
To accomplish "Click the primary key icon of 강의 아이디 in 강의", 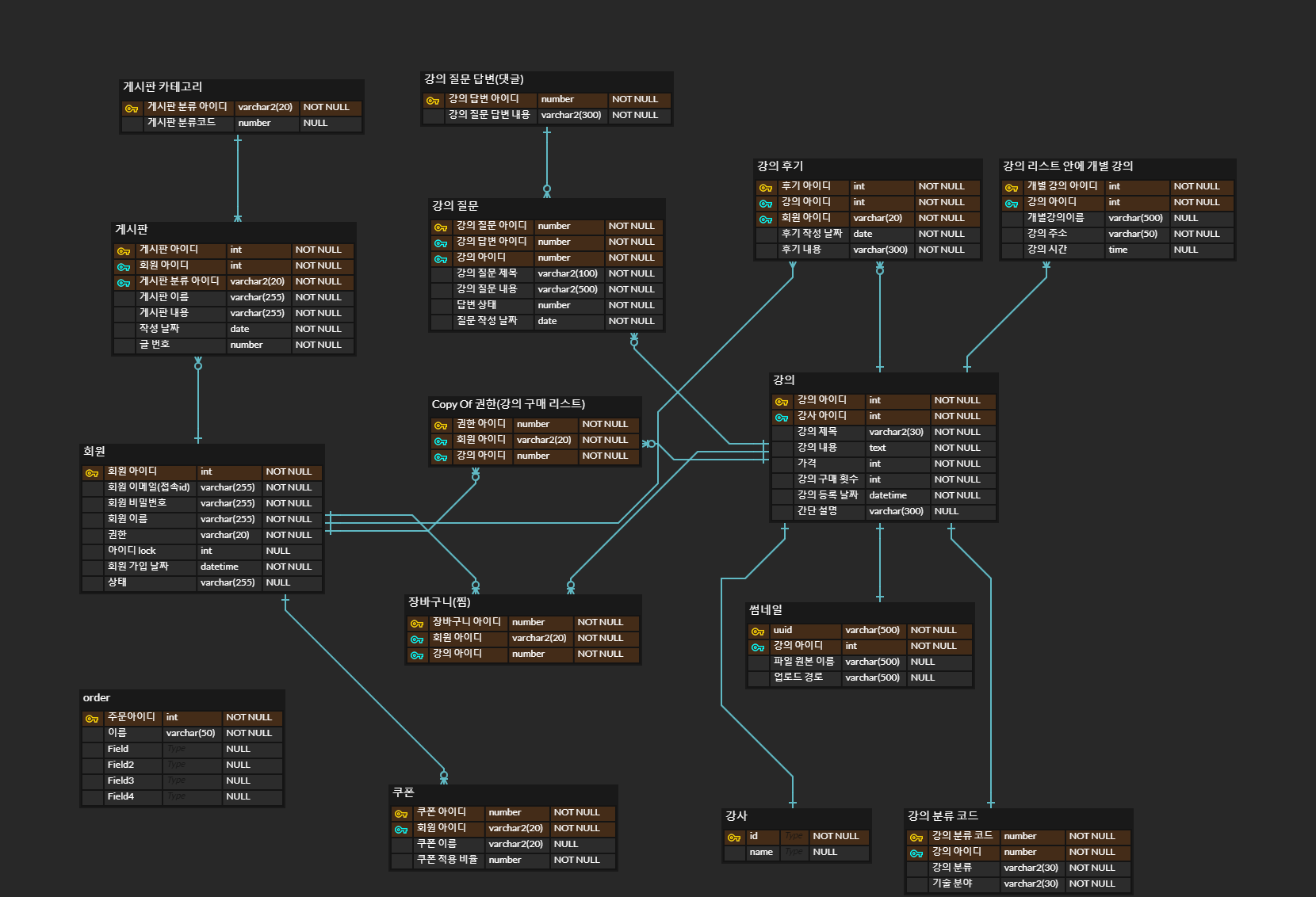I will point(780,400).
